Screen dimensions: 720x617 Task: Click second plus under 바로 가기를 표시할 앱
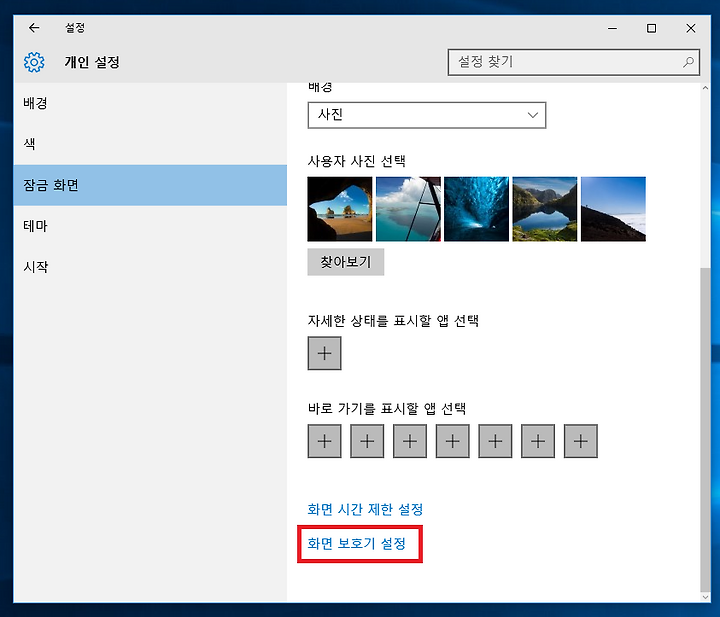pos(367,441)
